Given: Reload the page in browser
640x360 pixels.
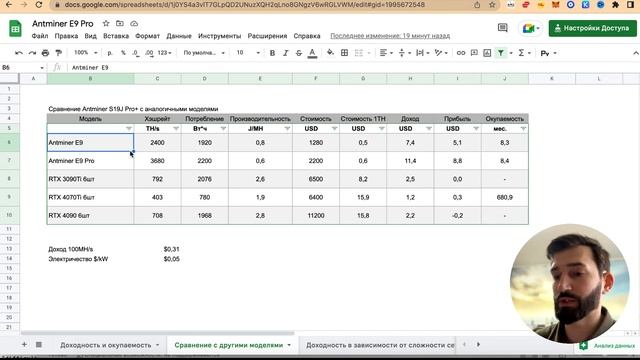Looking at the screenshot, I should (x=39, y=5).
